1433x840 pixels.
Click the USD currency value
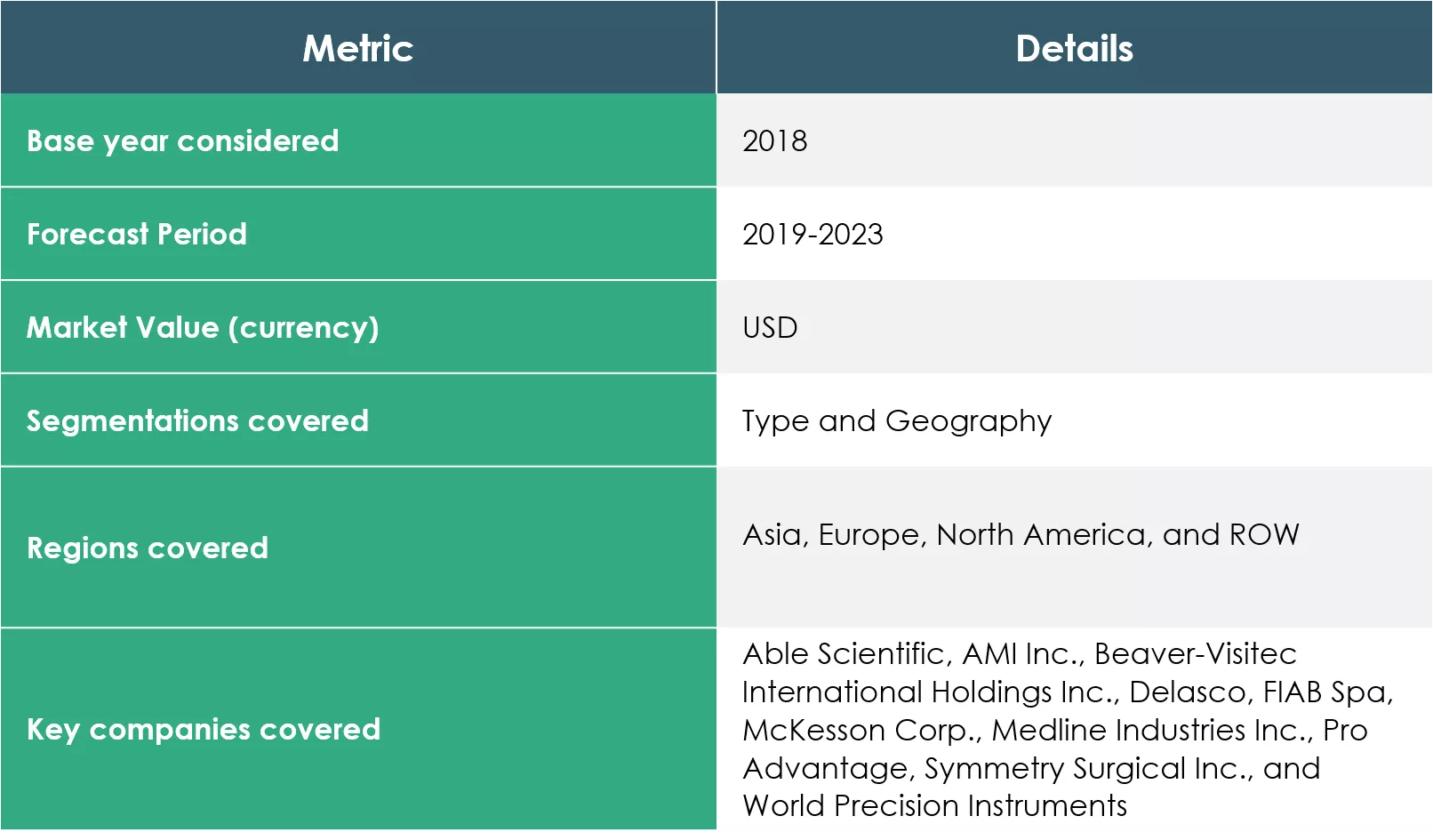(x=770, y=327)
